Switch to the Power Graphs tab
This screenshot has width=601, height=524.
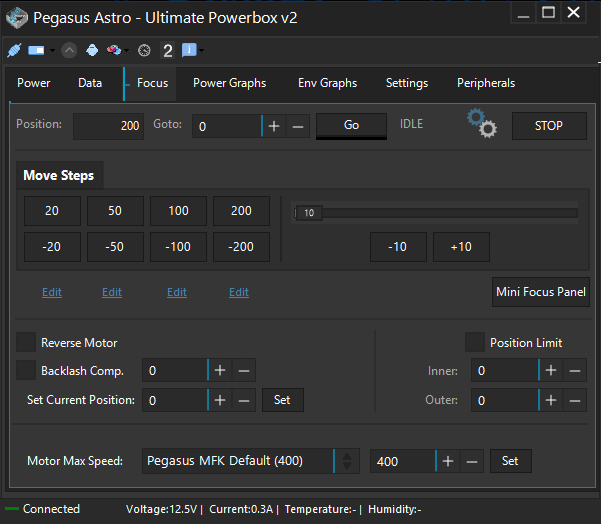point(229,83)
